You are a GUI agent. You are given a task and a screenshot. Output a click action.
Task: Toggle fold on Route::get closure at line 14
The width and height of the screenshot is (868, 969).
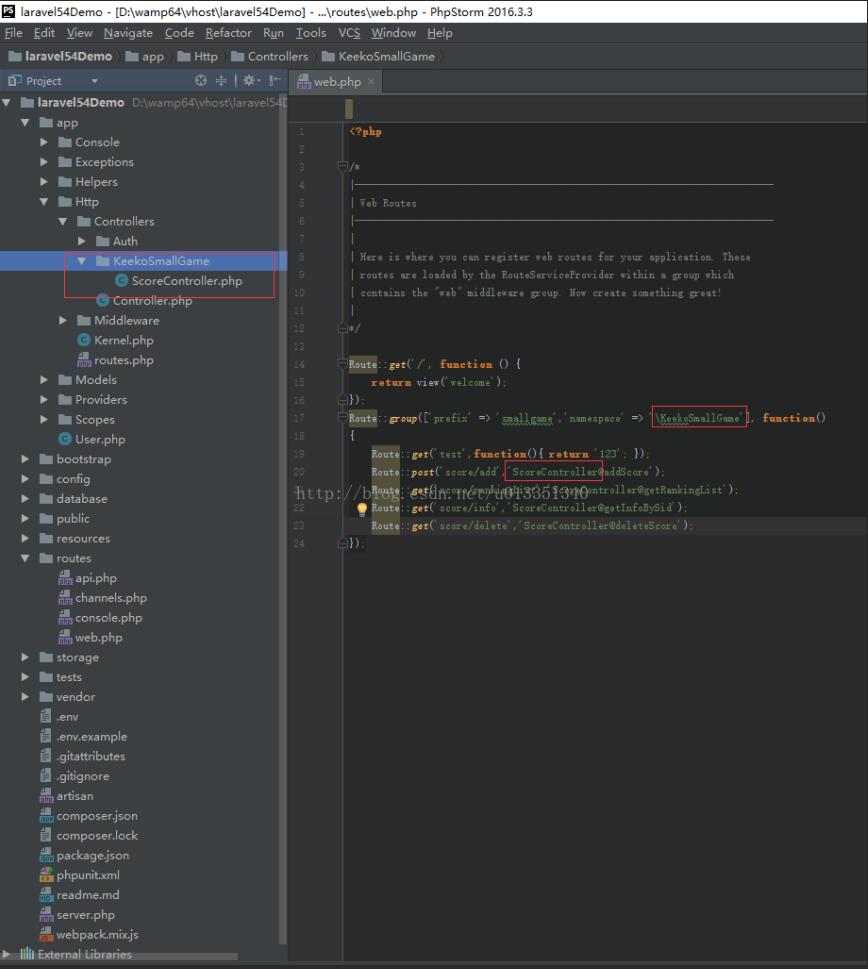click(343, 364)
